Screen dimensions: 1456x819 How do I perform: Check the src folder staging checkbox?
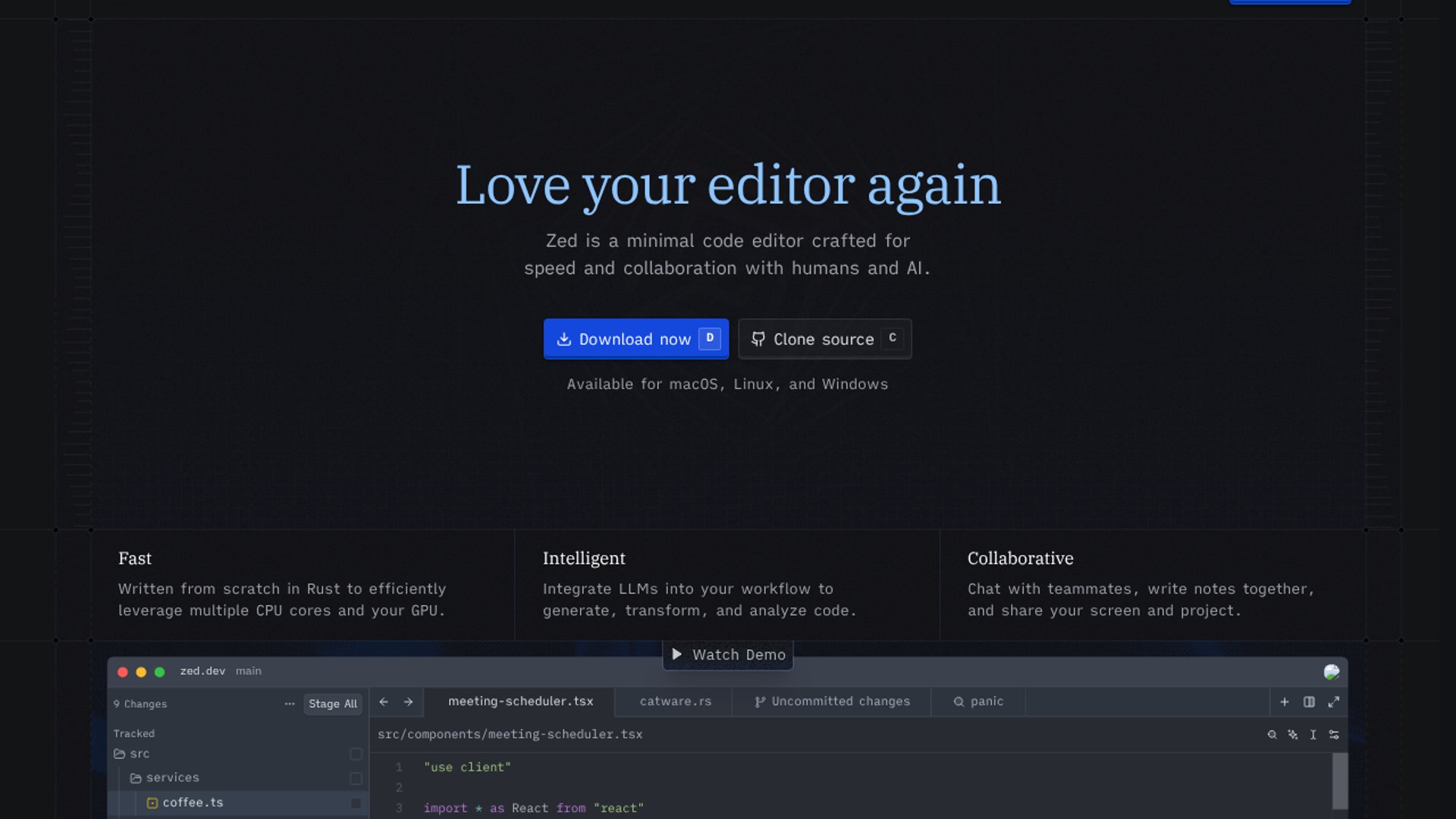pyautogui.click(x=356, y=754)
